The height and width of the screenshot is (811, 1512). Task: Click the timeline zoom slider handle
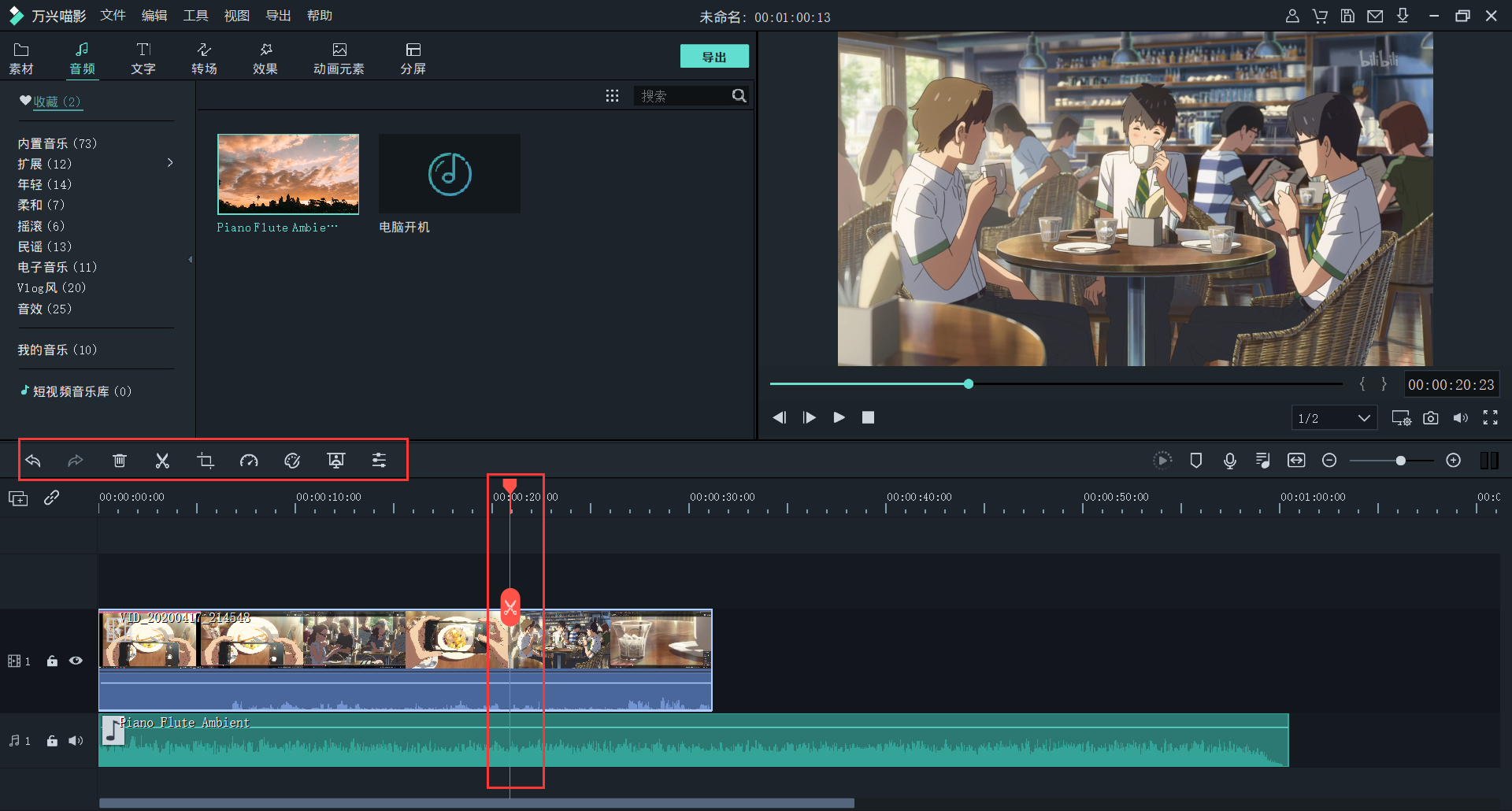coord(1400,461)
